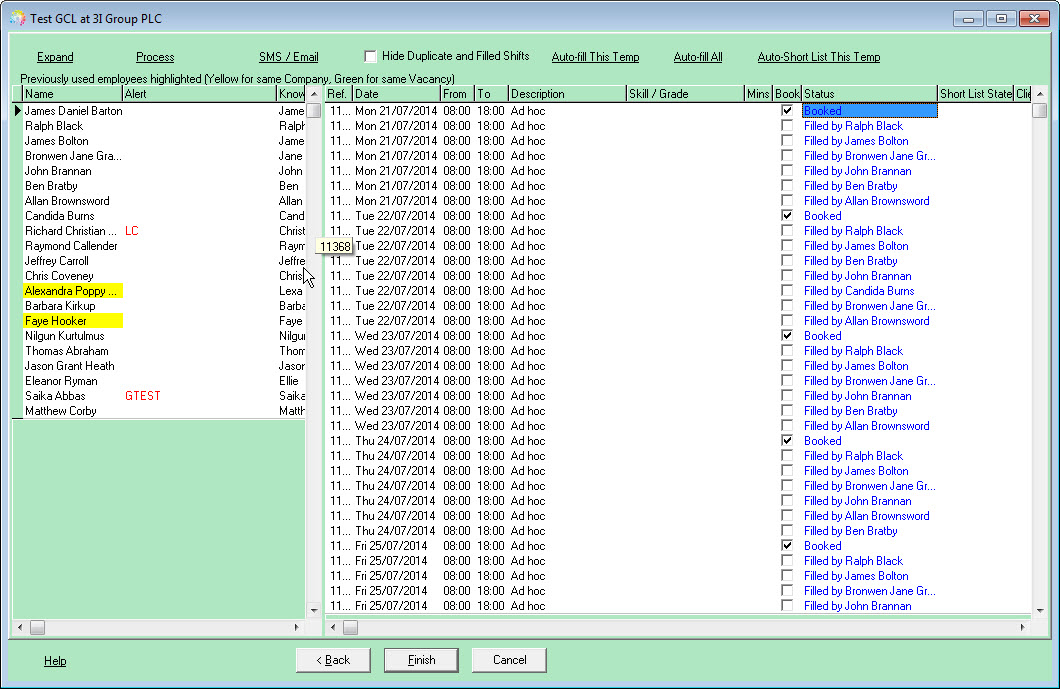Click up arrow of the employee list vertical scrollbar

coord(314,94)
